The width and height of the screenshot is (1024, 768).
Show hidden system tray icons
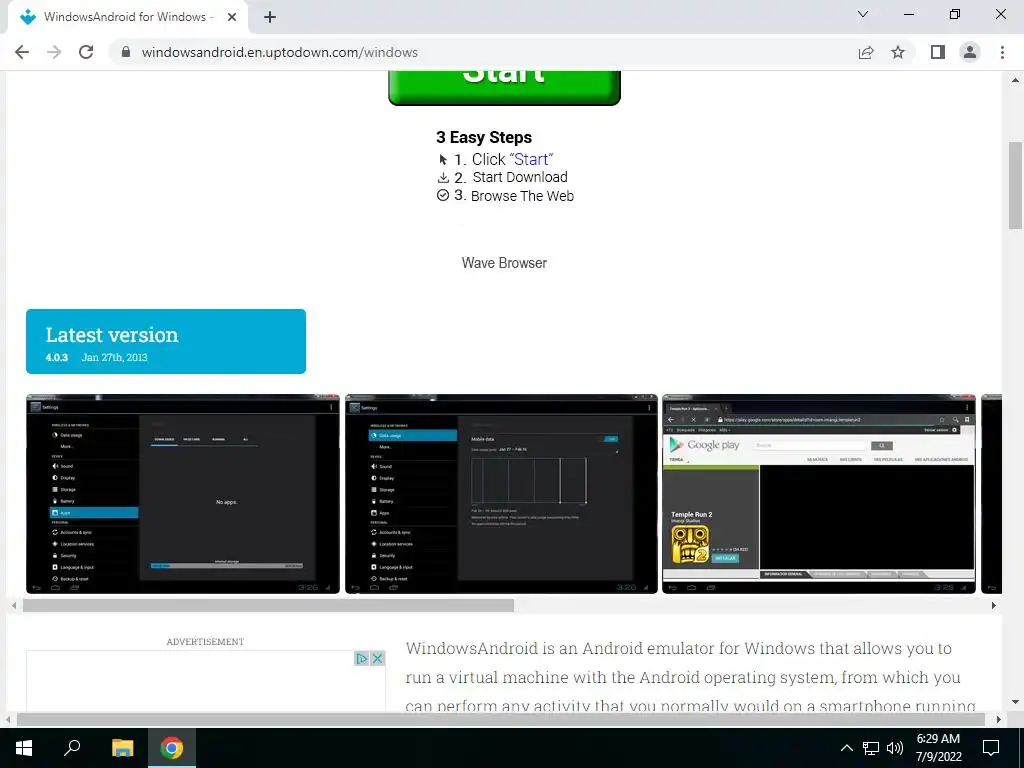point(846,748)
